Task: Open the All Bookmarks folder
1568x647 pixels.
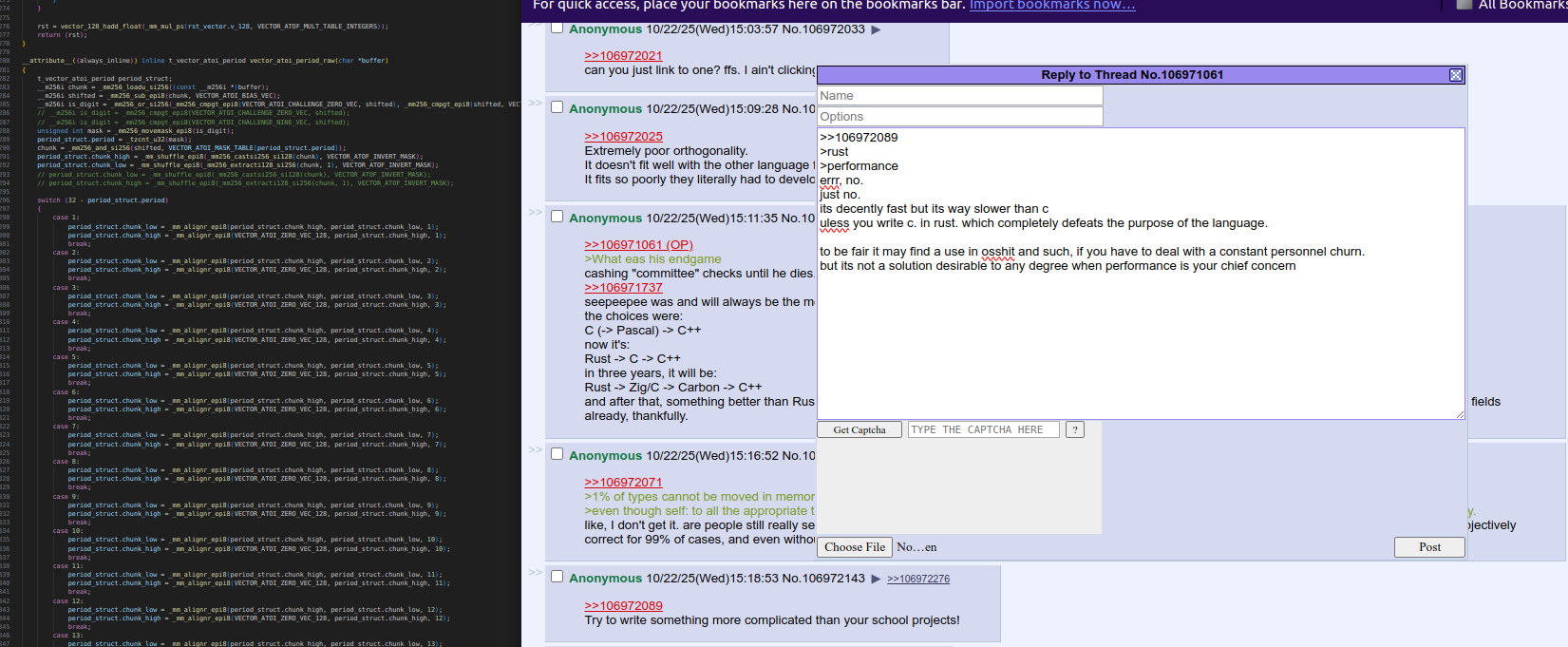Action: (1514, 5)
